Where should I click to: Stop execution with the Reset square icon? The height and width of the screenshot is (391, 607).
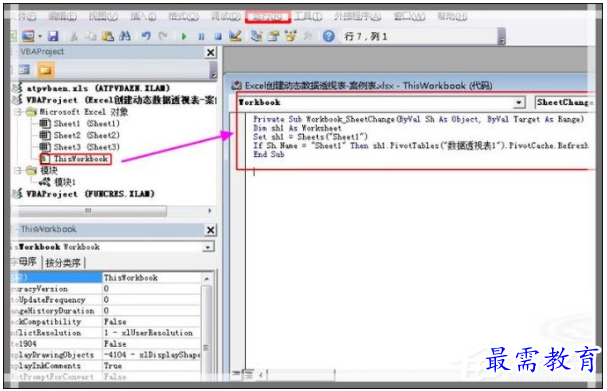click(x=218, y=36)
